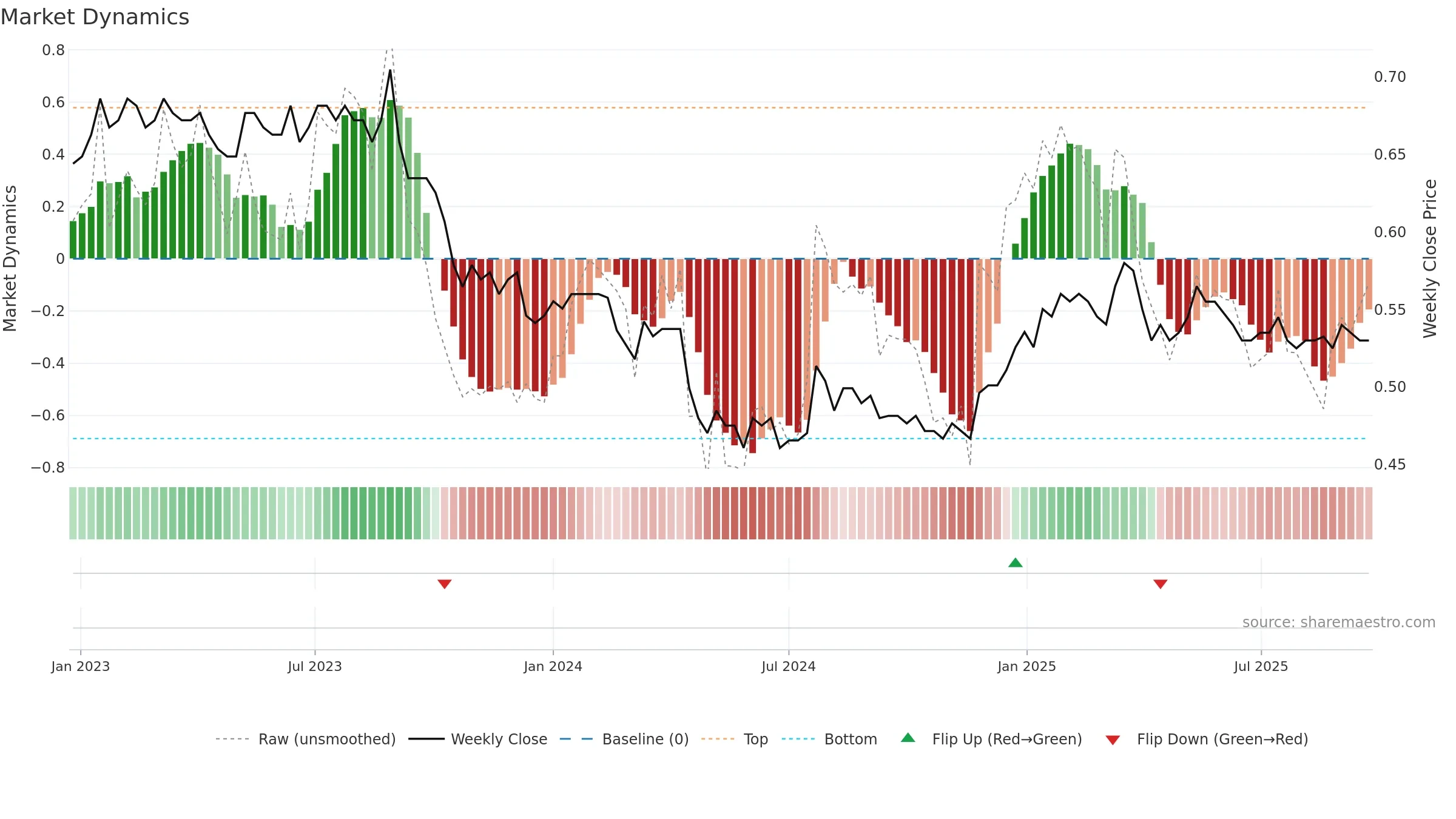Click the 0.8 left axis tick label
This screenshot has height=819, width=1456.
[x=53, y=50]
